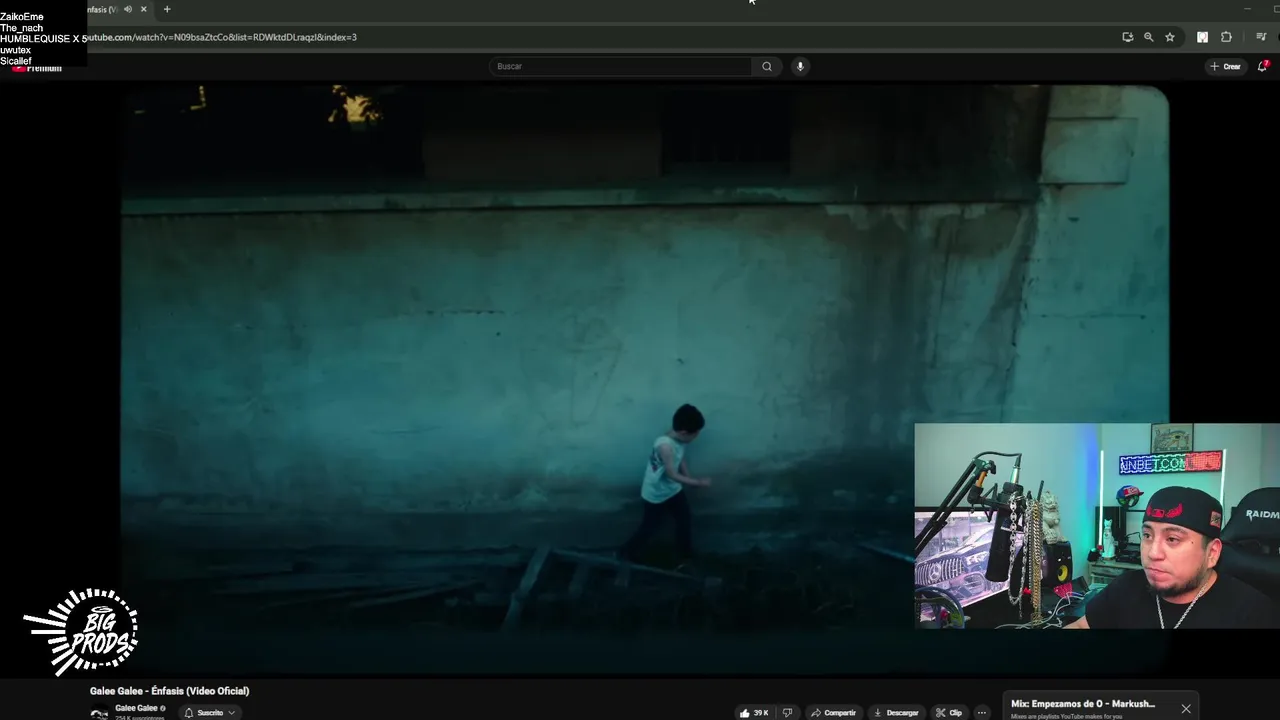Open the media controls playlist icon
Image resolution: width=1280 pixels, height=720 pixels.
tap(1261, 37)
